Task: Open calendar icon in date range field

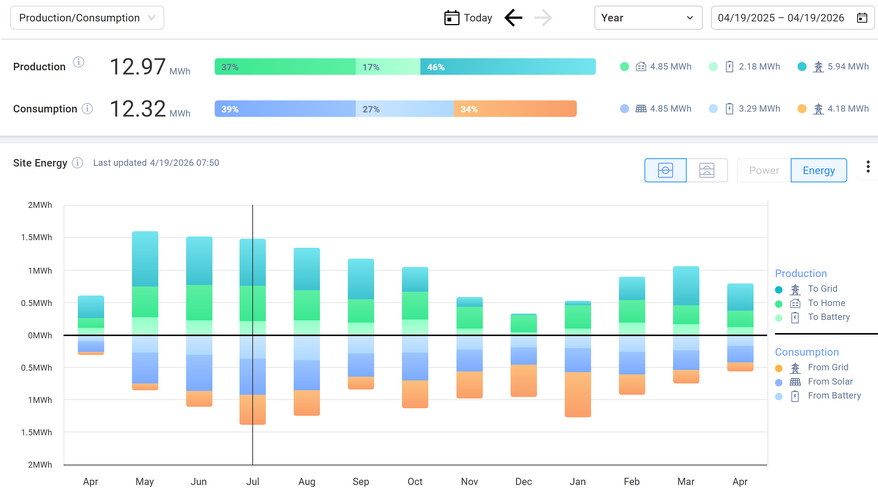Action: pyautogui.click(x=862, y=18)
